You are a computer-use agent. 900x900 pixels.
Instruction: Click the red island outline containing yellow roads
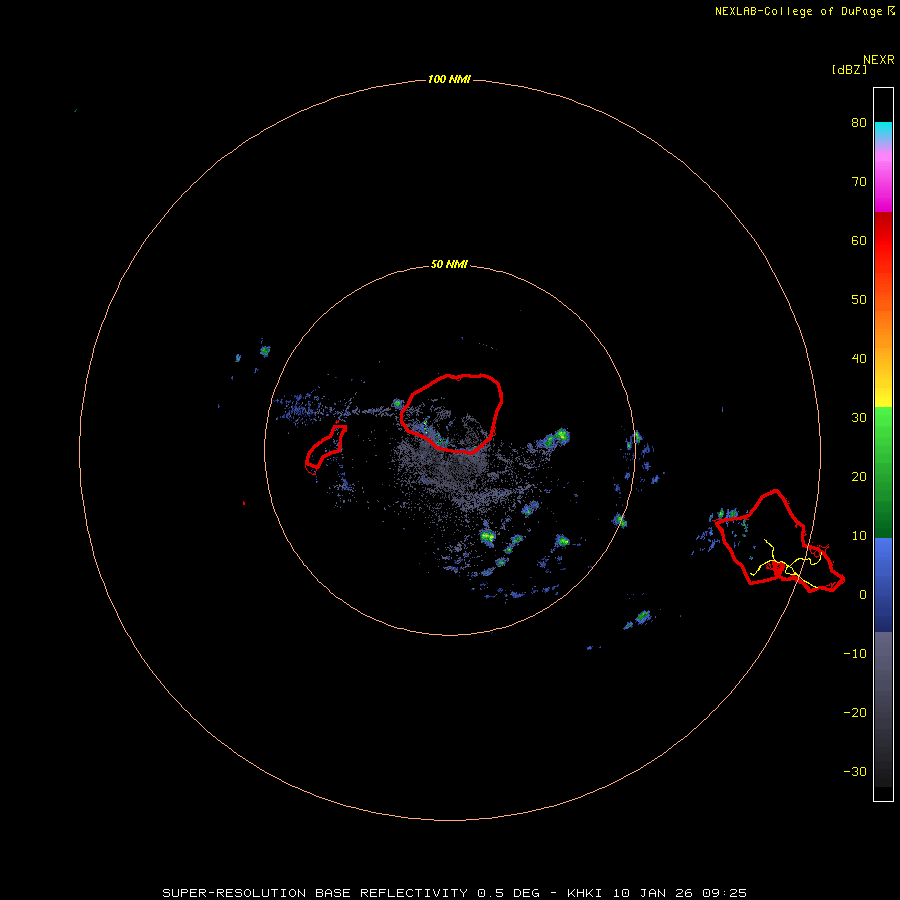[779, 541]
